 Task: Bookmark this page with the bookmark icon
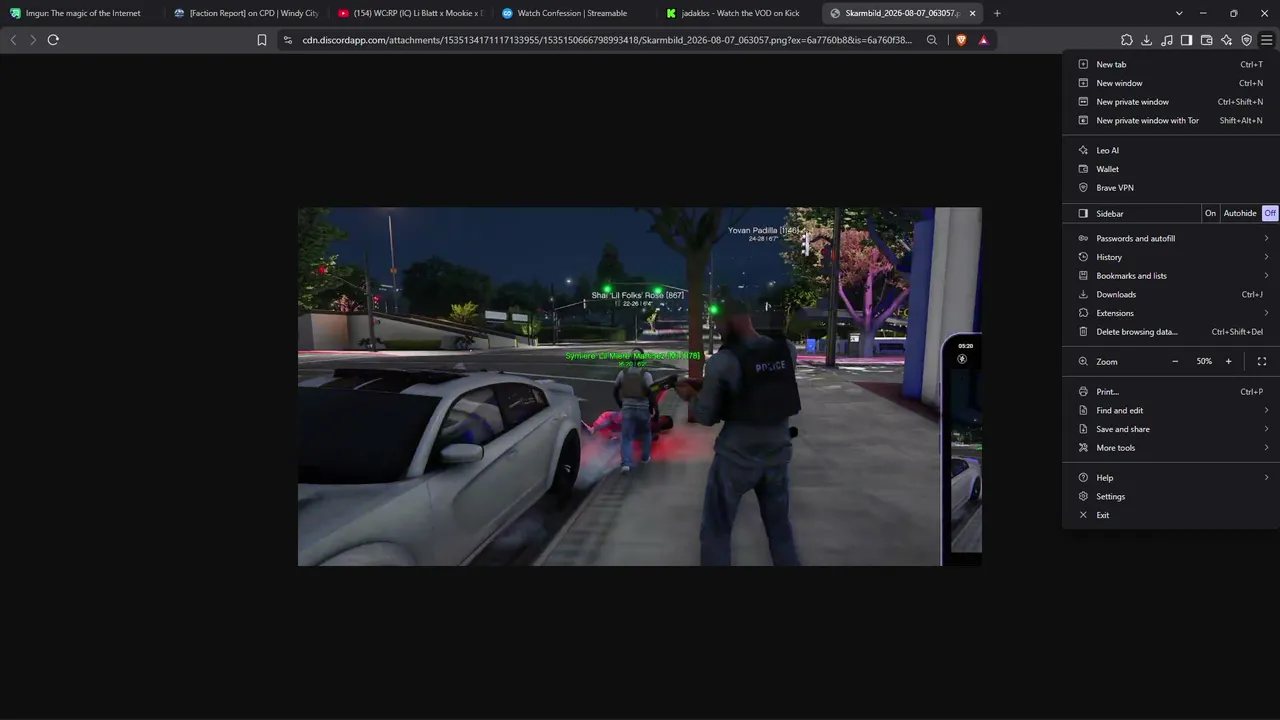[262, 40]
